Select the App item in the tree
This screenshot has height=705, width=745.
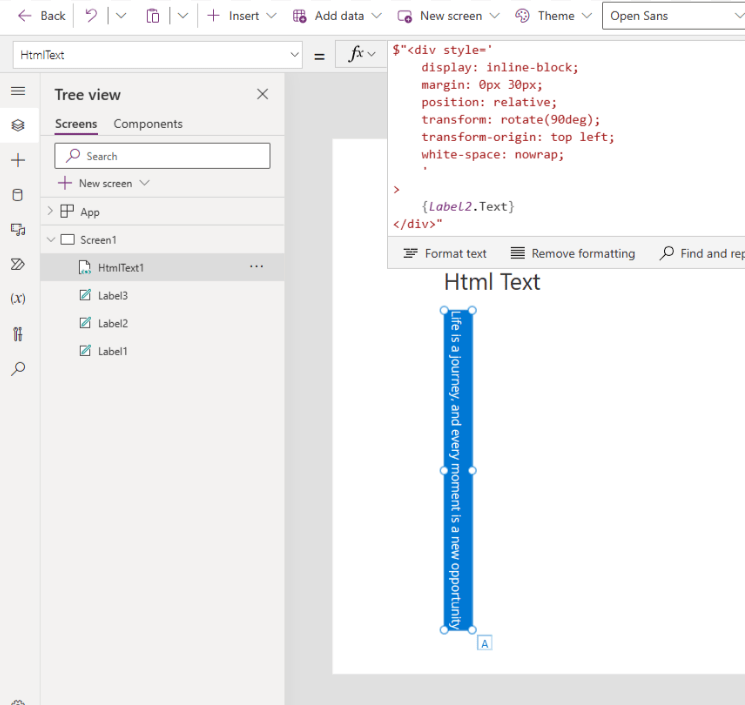point(89,212)
